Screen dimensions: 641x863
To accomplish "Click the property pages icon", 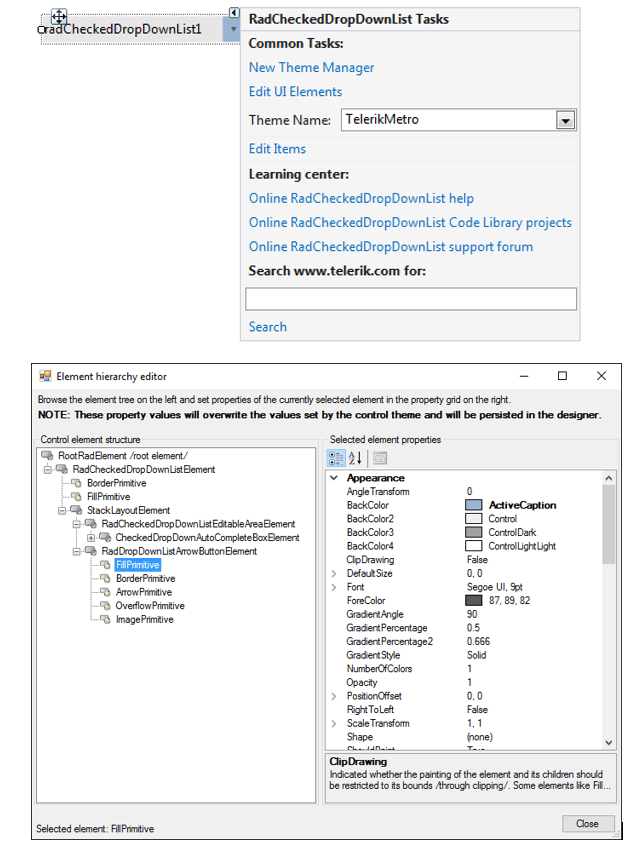I will tap(381, 457).
